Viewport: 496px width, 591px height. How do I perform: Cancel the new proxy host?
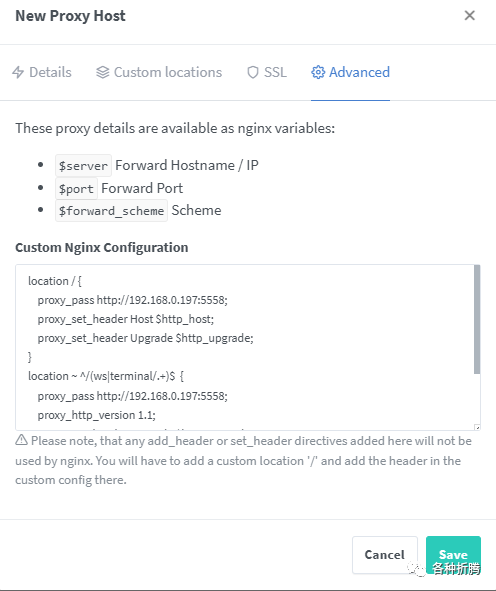coord(385,555)
